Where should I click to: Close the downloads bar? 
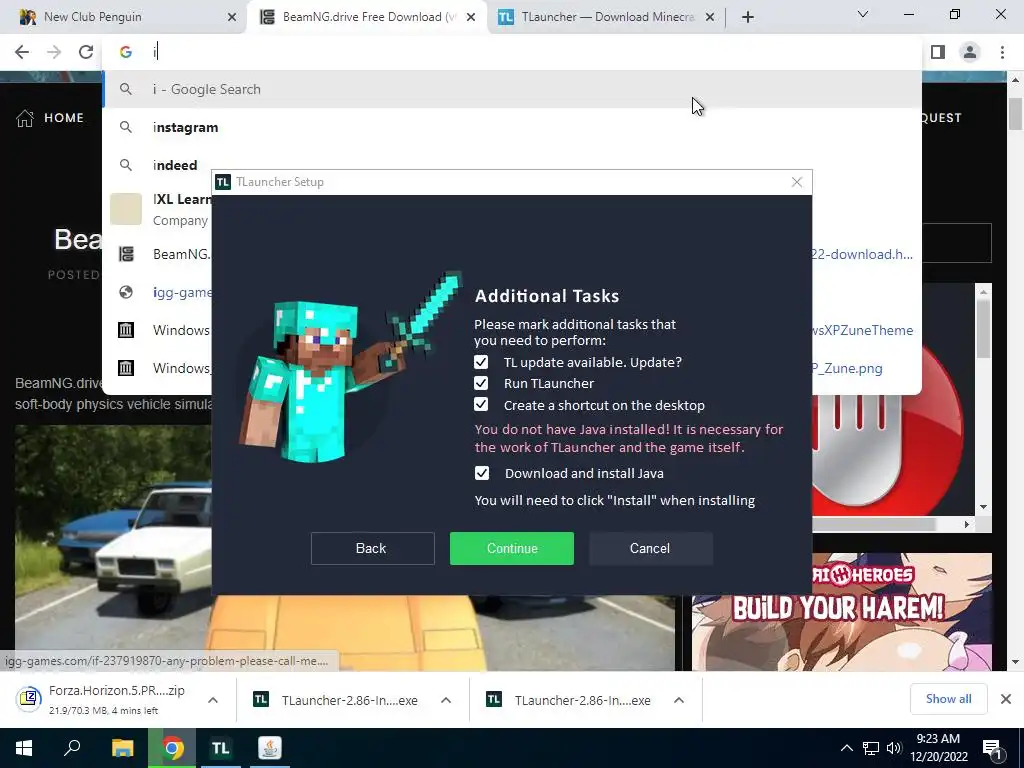tap(1006, 699)
